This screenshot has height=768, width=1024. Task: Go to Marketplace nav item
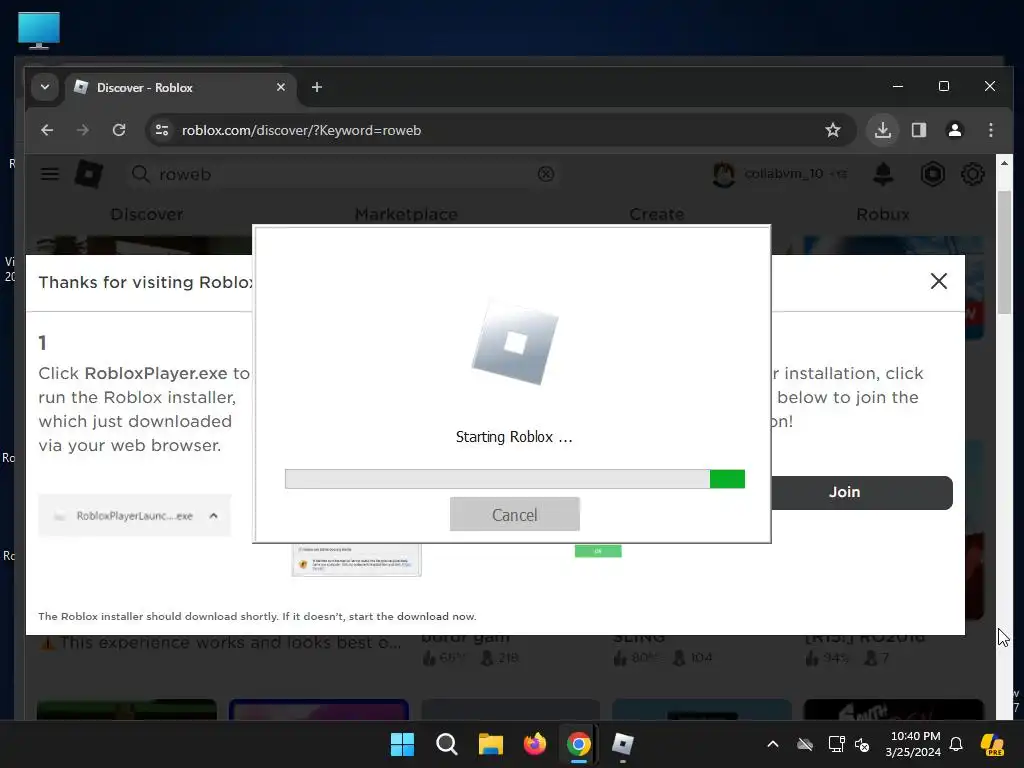point(406,214)
